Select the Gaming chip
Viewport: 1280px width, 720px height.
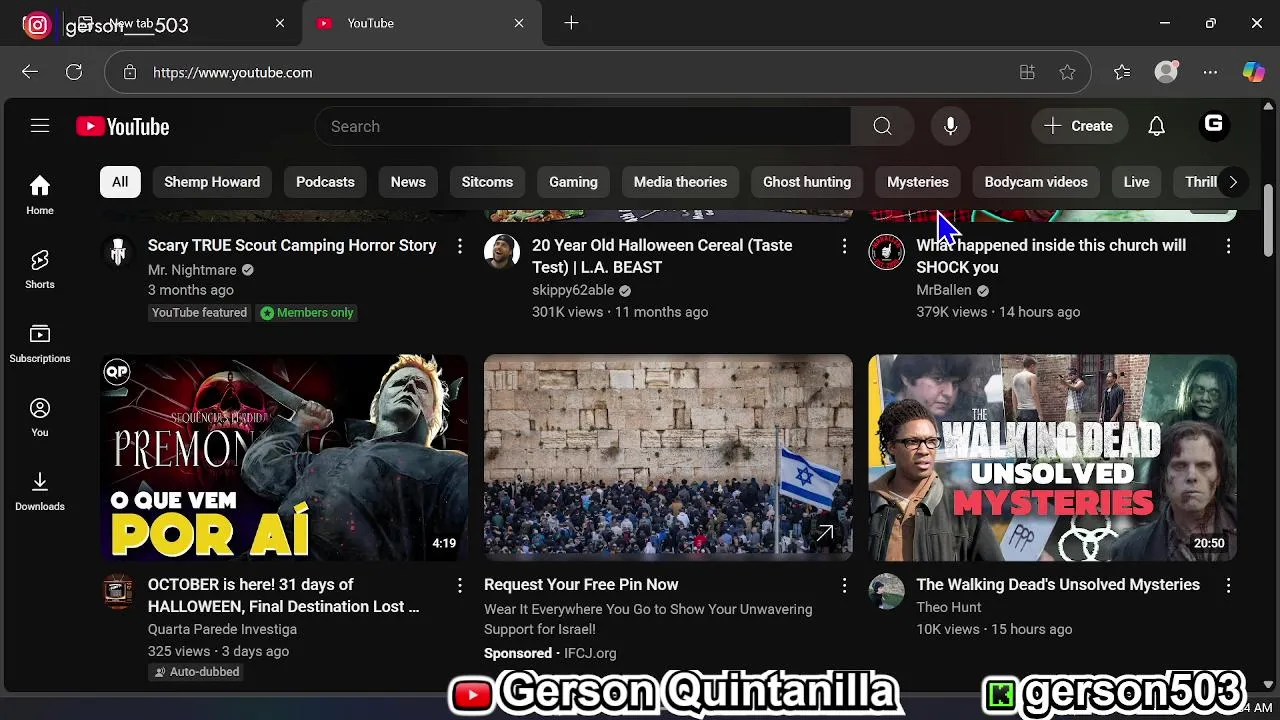[x=573, y=182]
